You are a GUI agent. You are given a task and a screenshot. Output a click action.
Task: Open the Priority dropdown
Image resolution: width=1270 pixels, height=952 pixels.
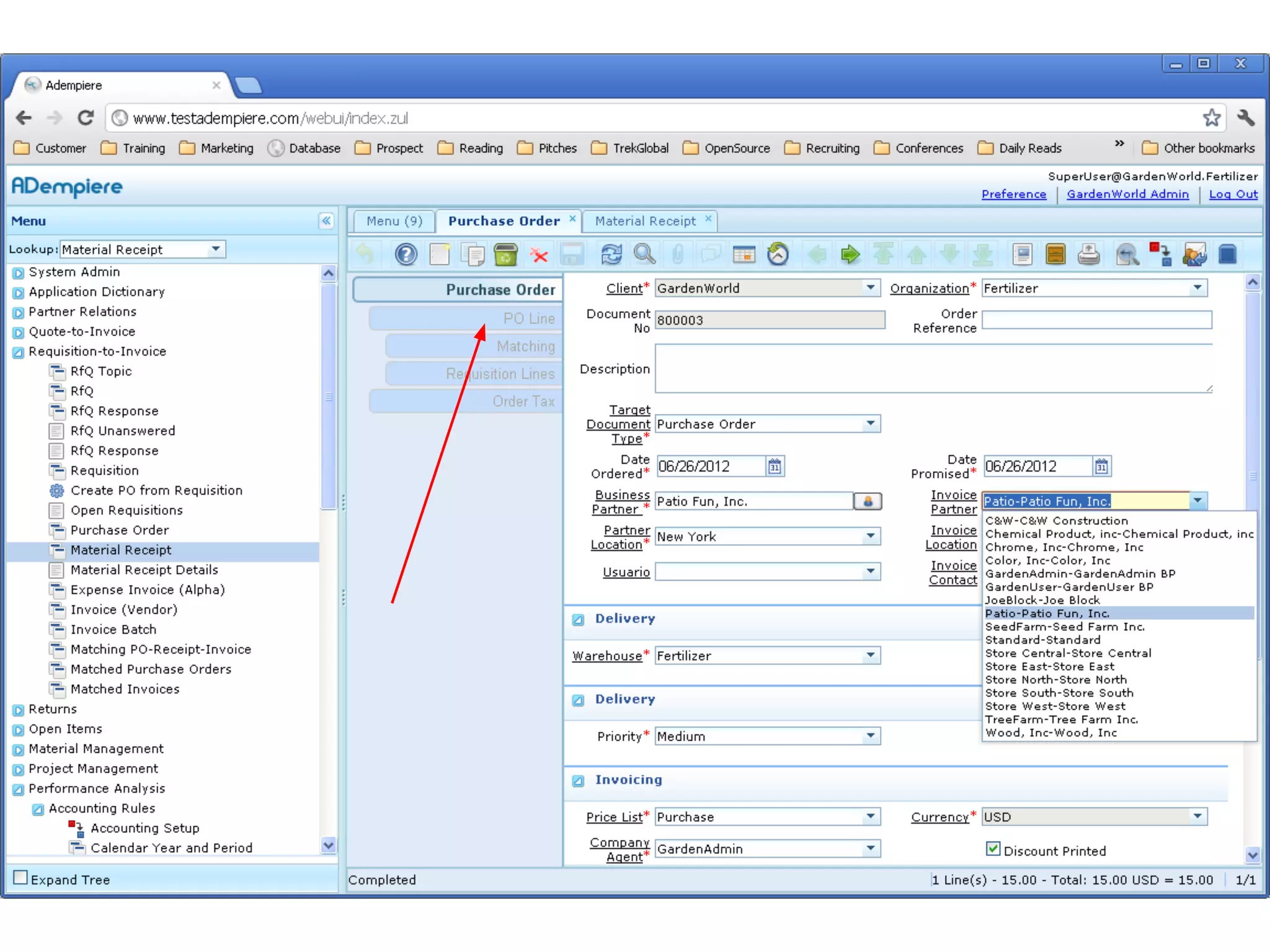(871, 736)
